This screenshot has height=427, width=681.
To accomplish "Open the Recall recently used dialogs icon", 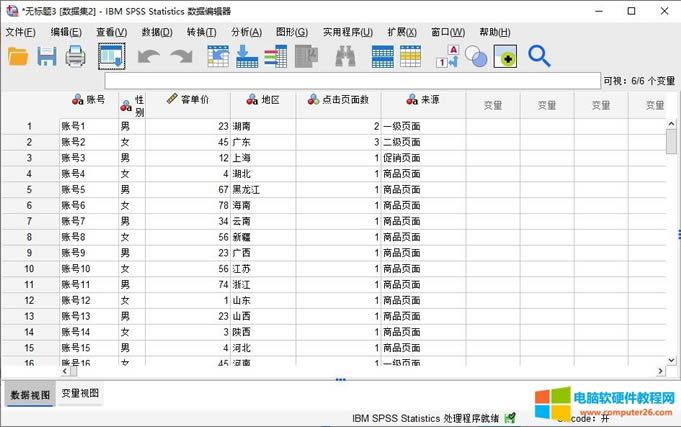I will (111, 57).
